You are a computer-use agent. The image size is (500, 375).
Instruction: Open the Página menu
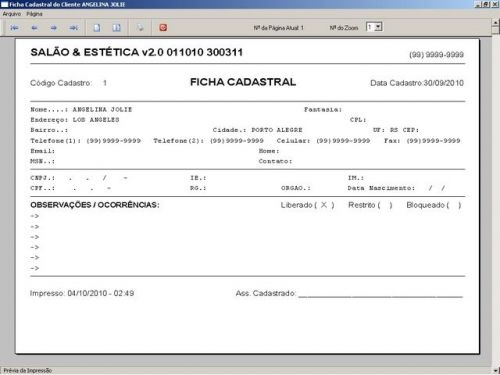[34, 14]
